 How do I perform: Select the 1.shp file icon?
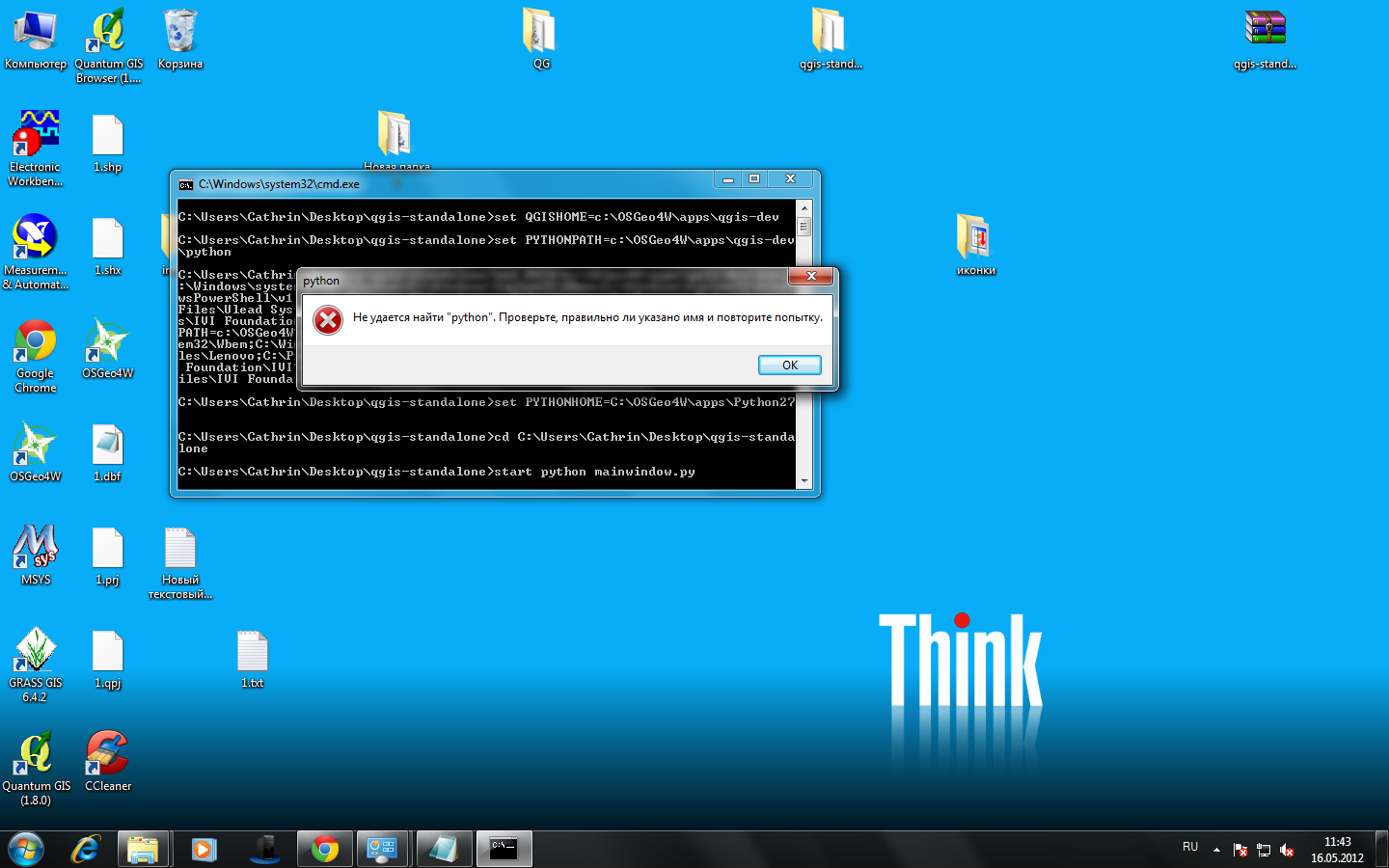click(x=108, y=144)
